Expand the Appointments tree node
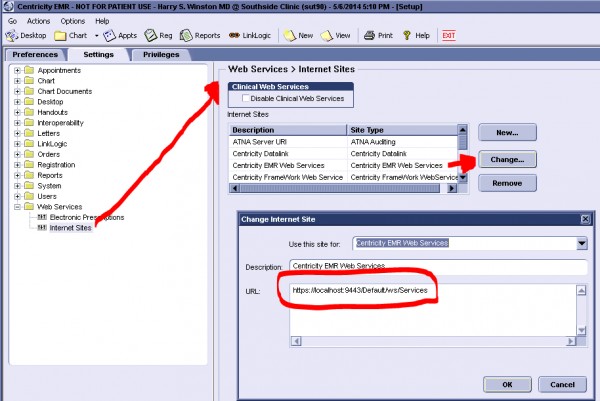This screenshot has height=401, width=600. [17, 70]
